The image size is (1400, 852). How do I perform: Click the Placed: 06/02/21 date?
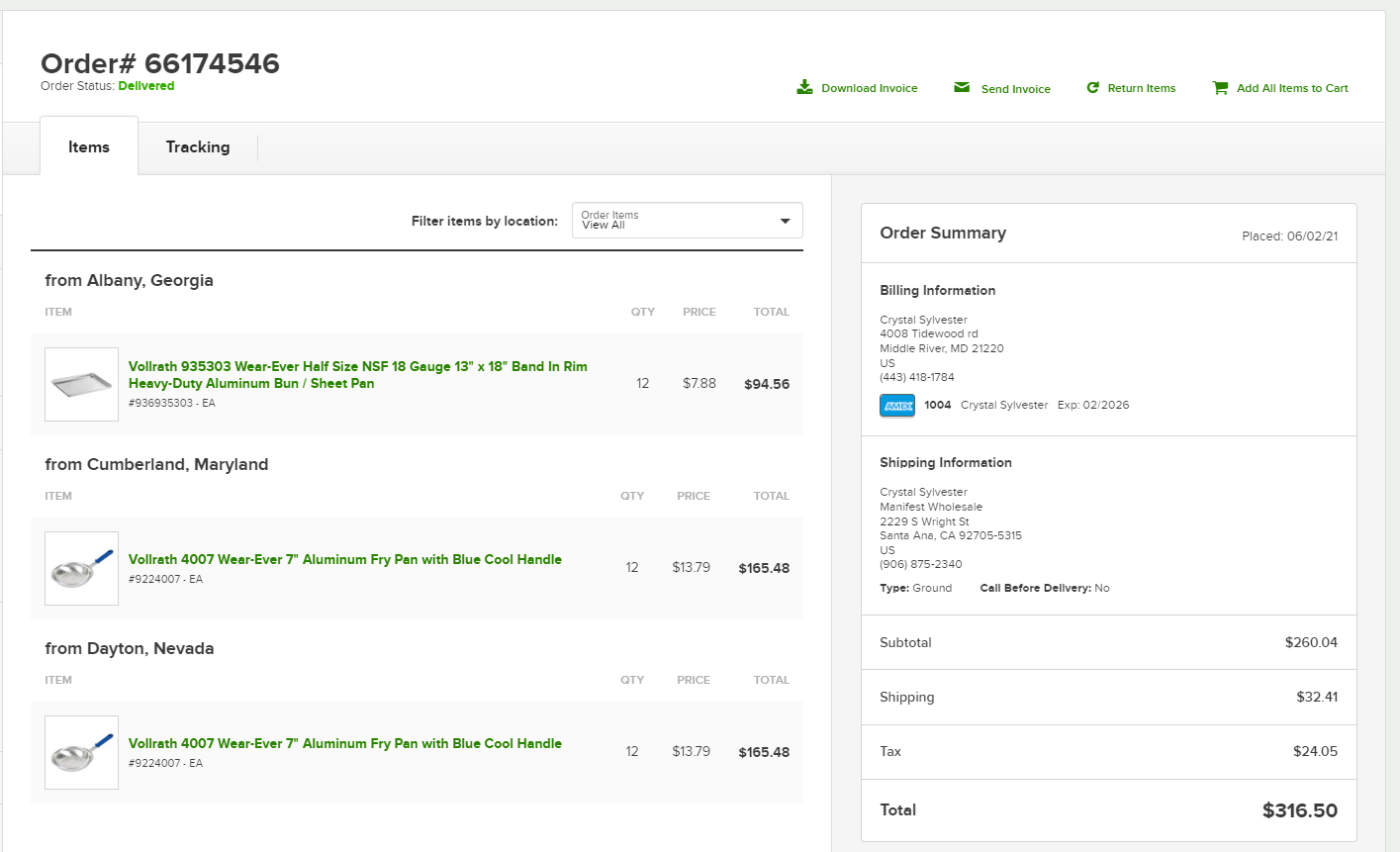1290,237
